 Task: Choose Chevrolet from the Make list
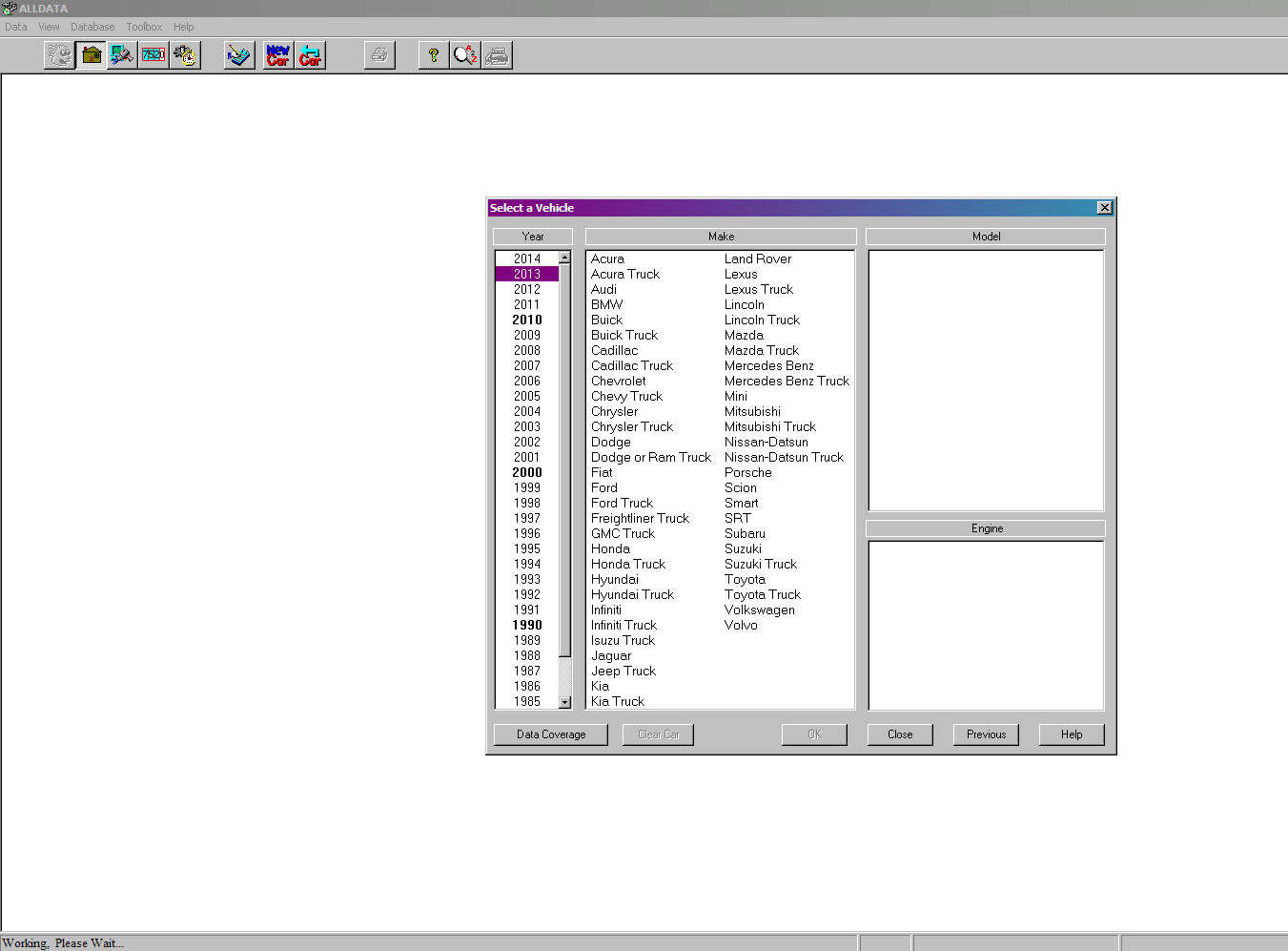click(618, 381)
